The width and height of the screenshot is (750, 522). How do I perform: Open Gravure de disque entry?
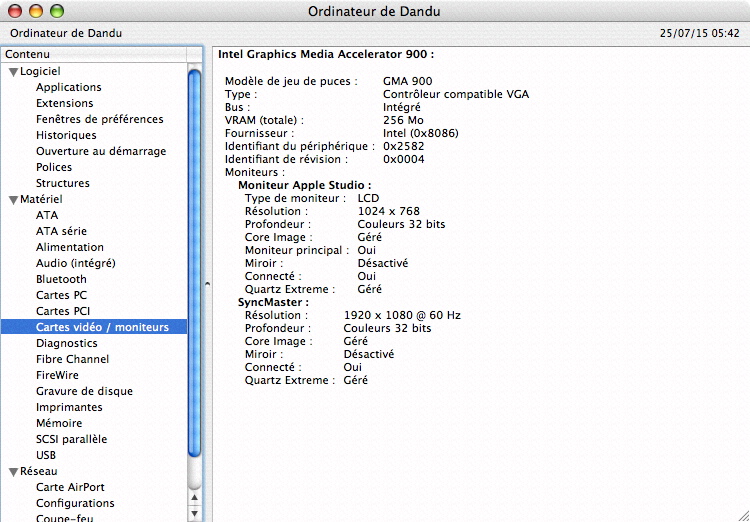pyautogui.click(x=84, y=391)
